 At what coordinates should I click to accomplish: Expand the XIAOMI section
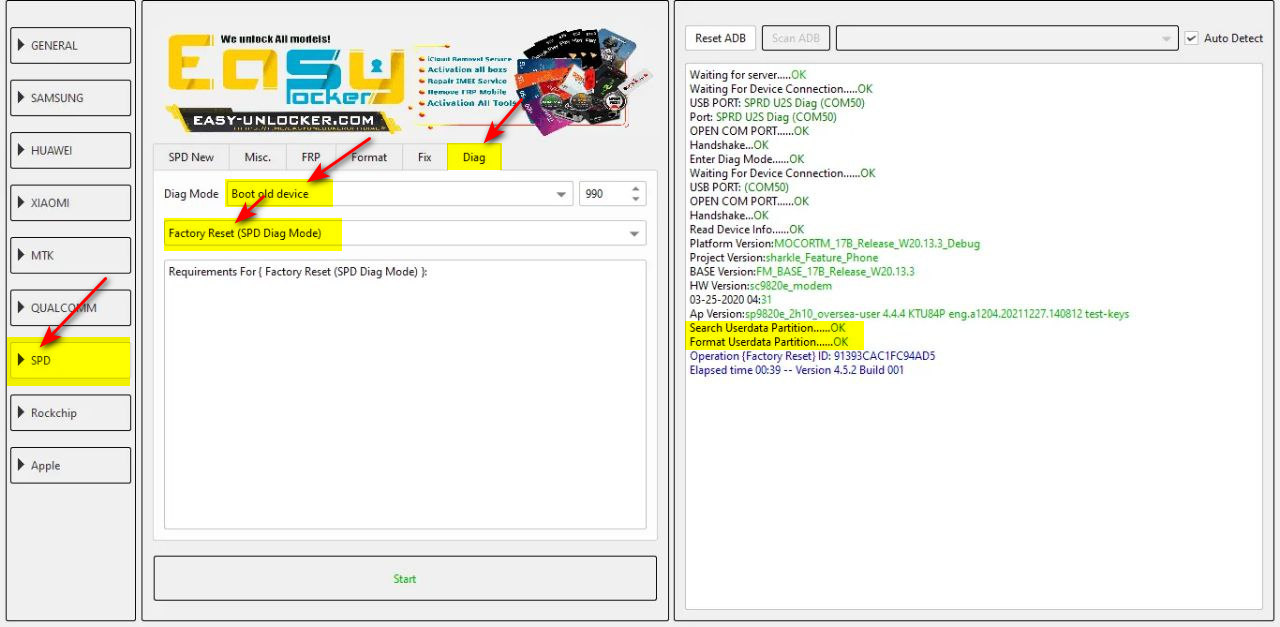[x=70, y=203]
